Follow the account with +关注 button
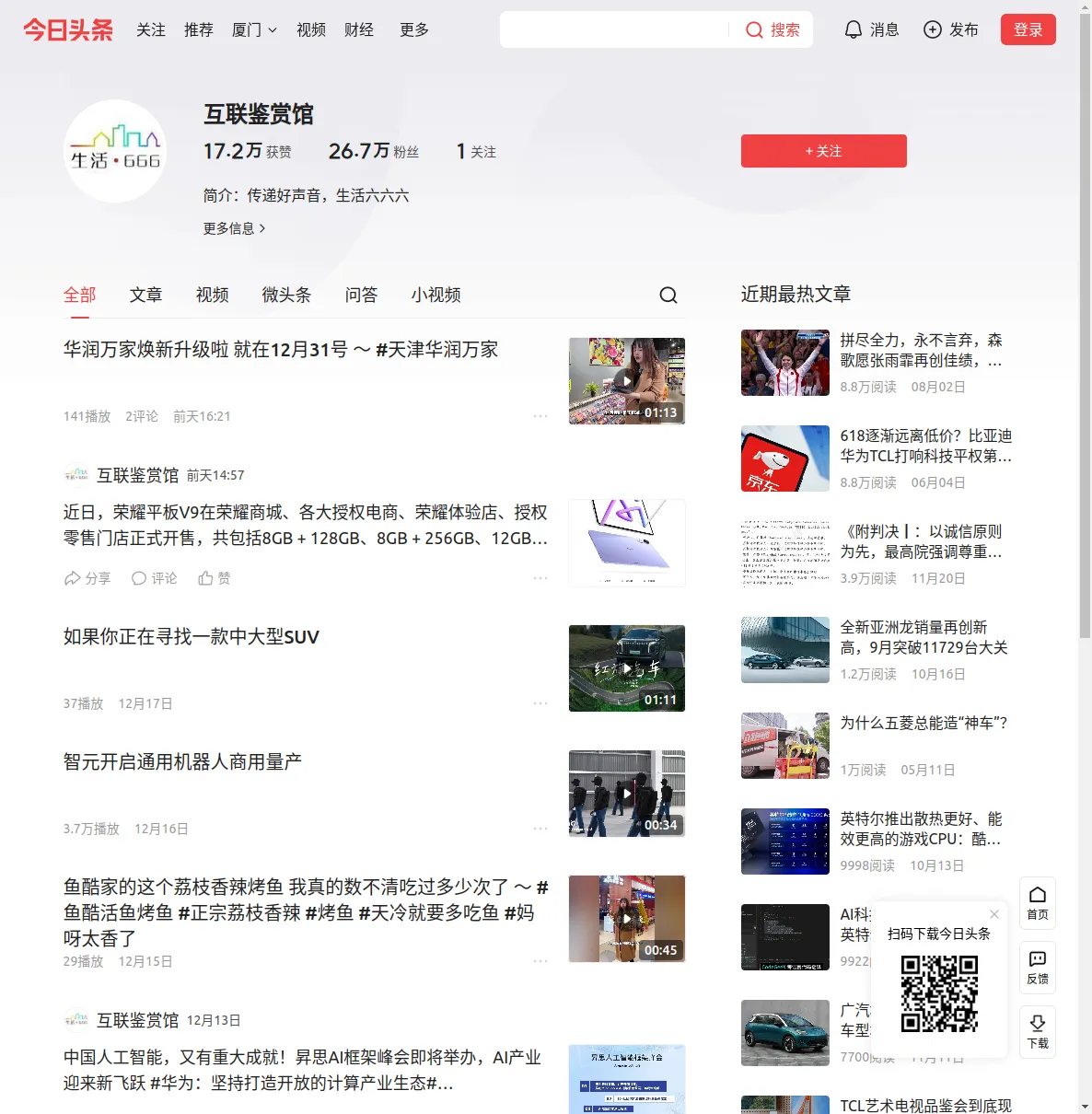 click(824, 151)
